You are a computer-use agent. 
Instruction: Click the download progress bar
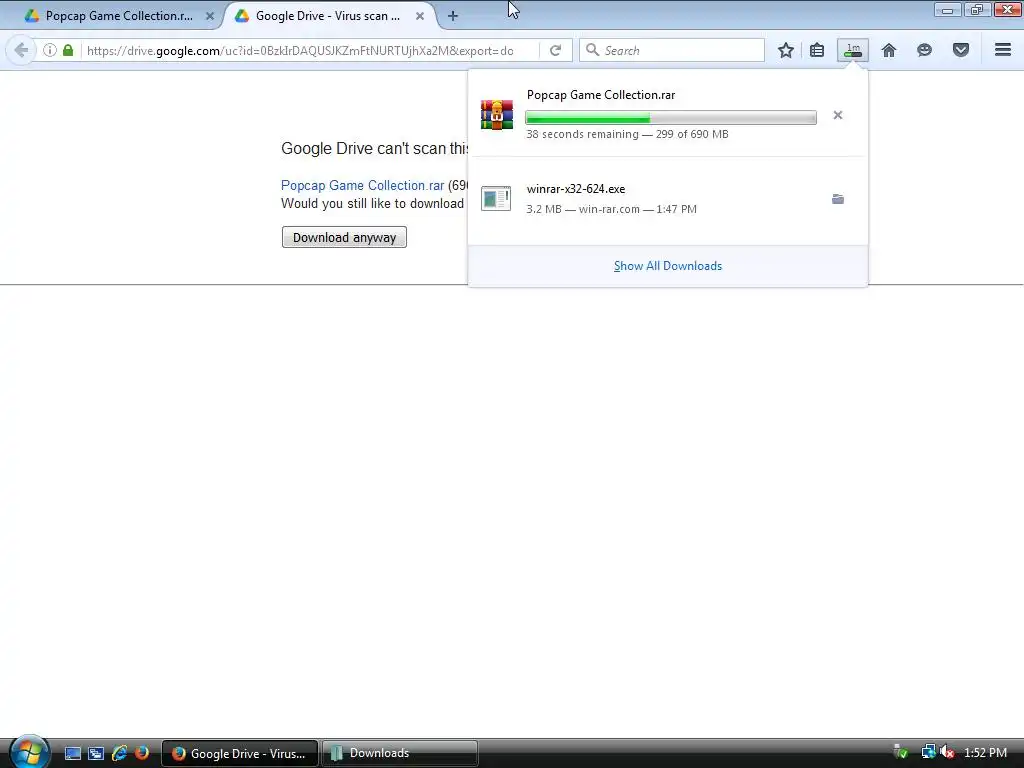click(671, 118)
